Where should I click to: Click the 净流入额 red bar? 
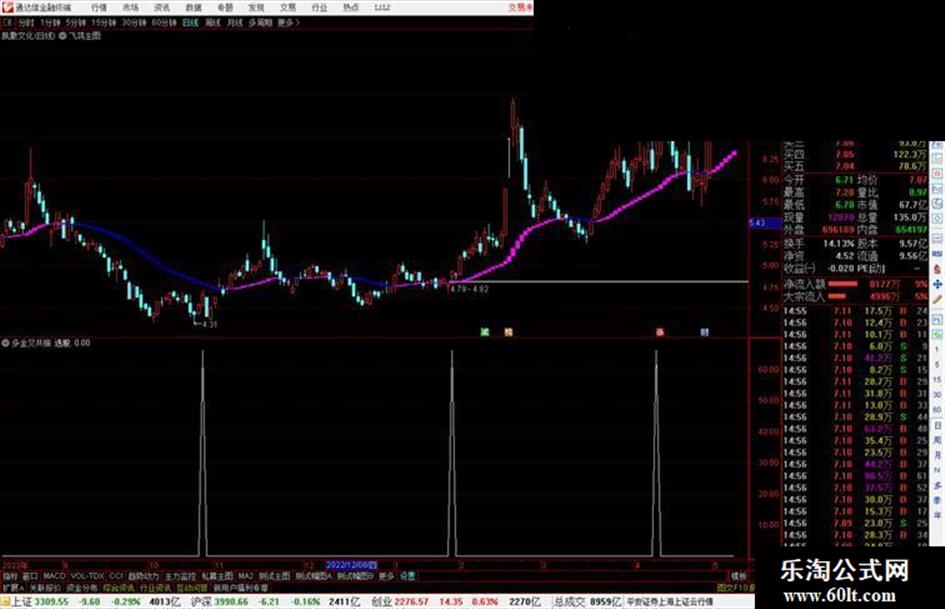point(843,283)
